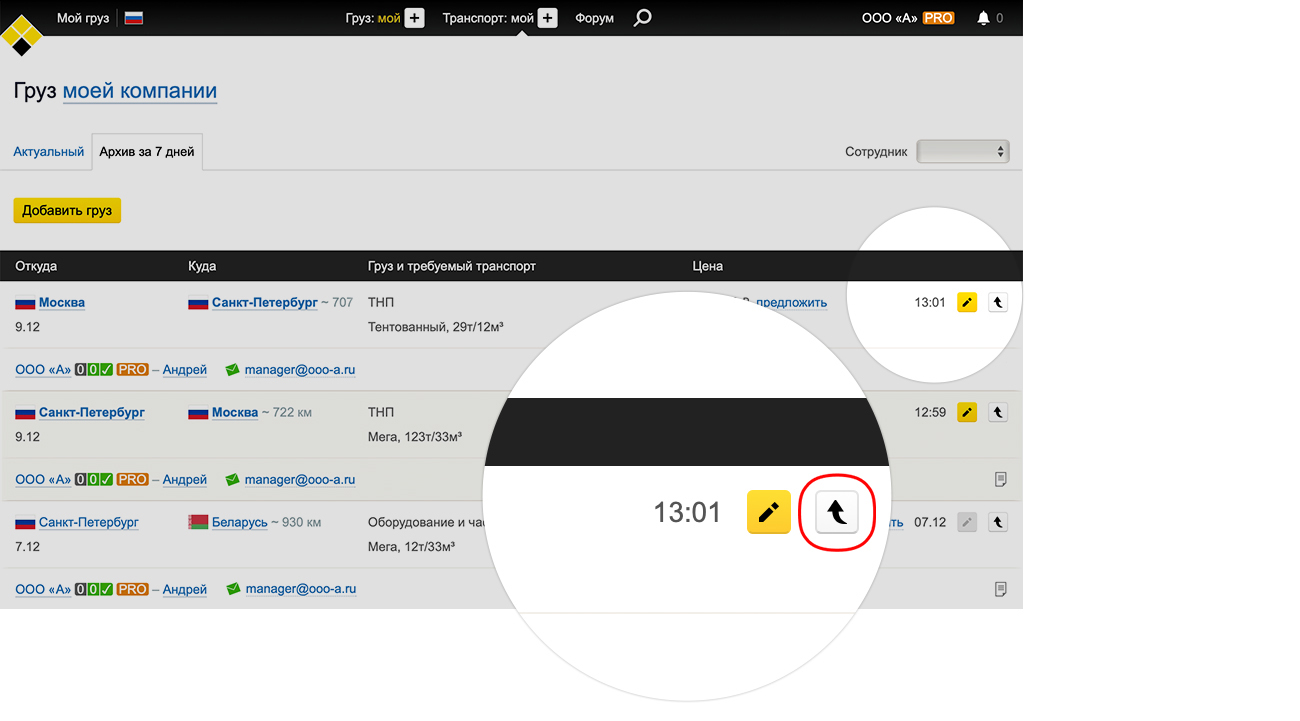Screen dimensions: 1300x721
Task: Click the Мега, 12т/33м³ text
Action: tap(412, 547)
